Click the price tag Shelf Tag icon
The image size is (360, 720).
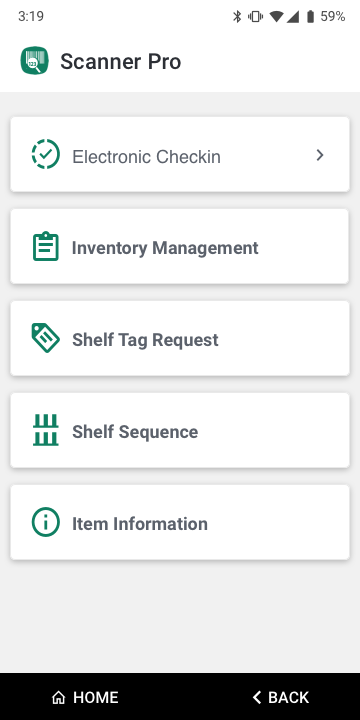click(x=45, y=338)
